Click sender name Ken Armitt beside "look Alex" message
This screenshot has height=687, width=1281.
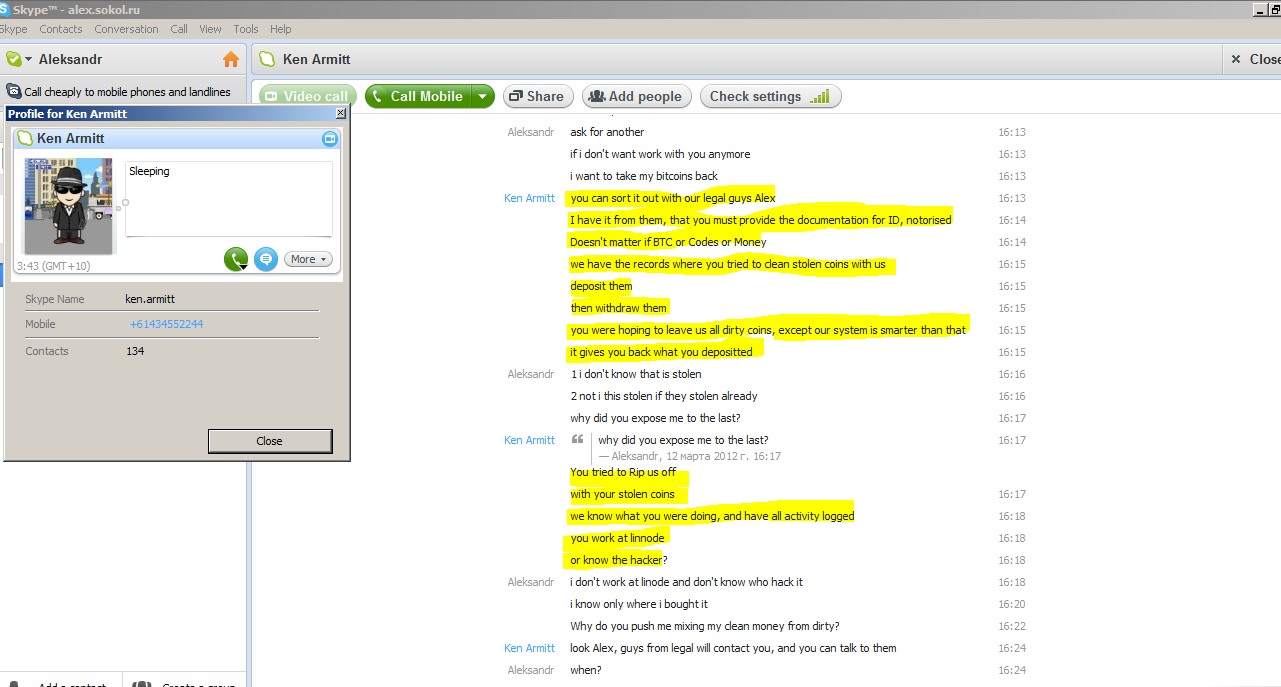pos(529,648)
